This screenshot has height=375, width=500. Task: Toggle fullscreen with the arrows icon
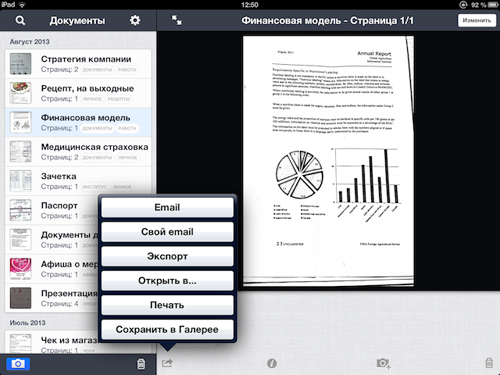pos(177,20)
